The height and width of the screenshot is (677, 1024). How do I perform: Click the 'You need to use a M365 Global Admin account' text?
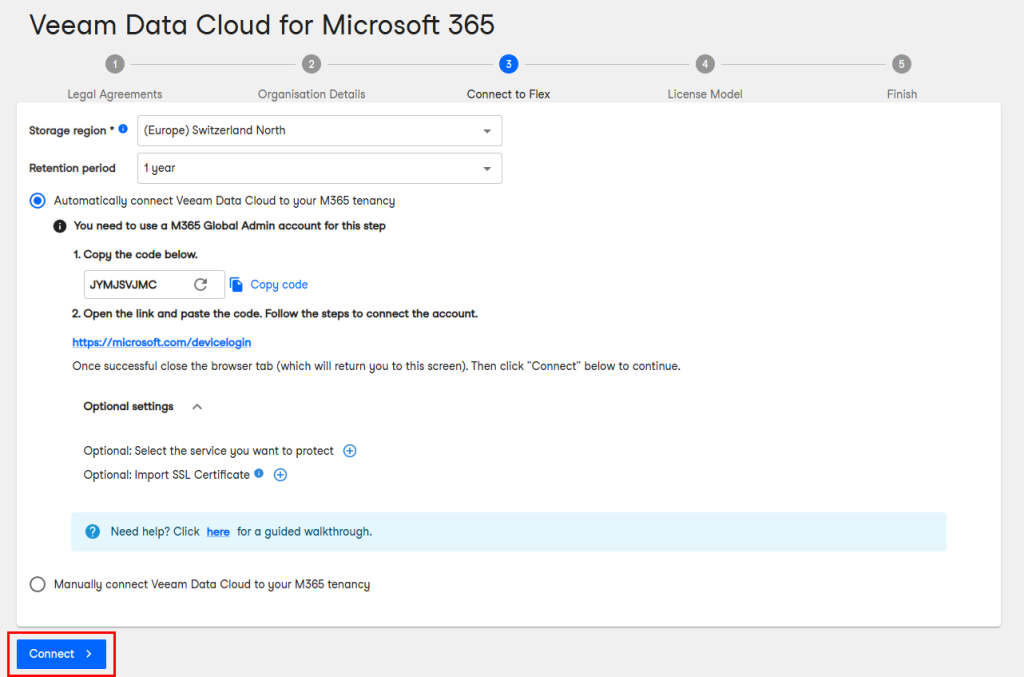[229, 226]
